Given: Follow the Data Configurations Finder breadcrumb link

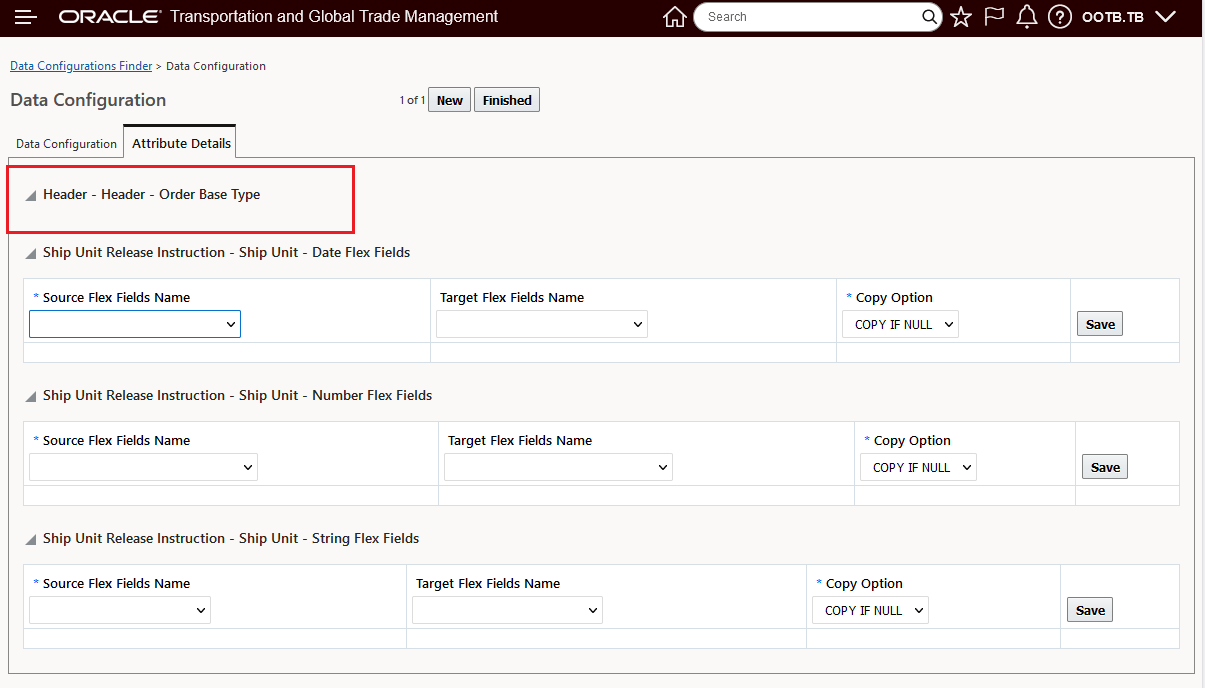Looking at the screenshot, I should pyautogui.click(x=81, y=66).
